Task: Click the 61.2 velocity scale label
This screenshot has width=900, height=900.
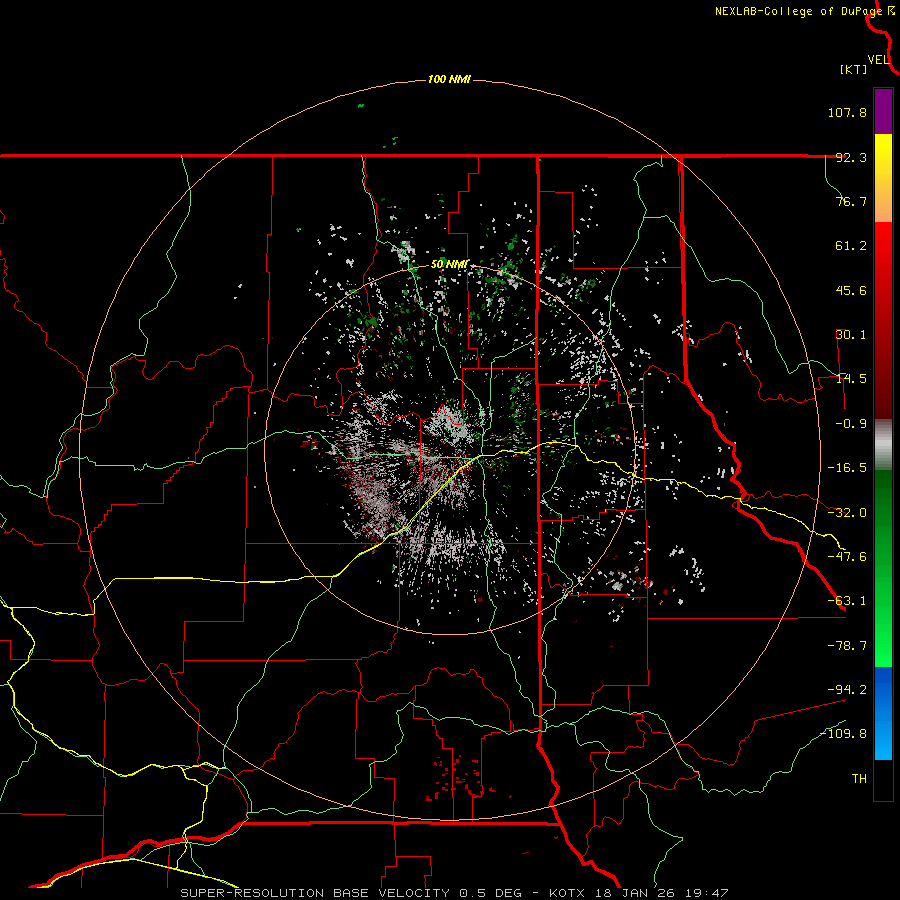Action: tap(851, 246)
